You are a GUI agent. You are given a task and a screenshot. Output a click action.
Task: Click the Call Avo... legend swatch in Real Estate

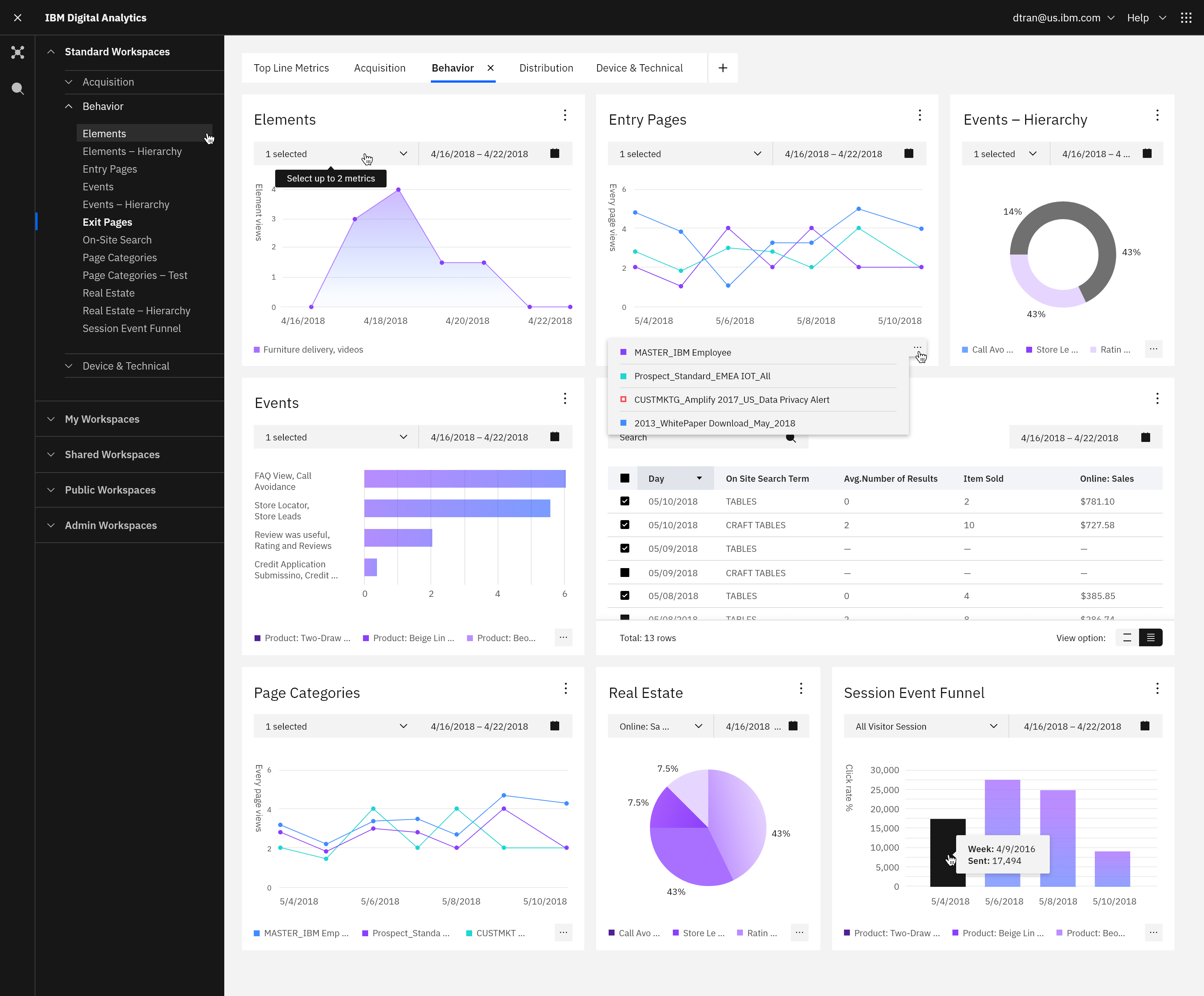612,933
